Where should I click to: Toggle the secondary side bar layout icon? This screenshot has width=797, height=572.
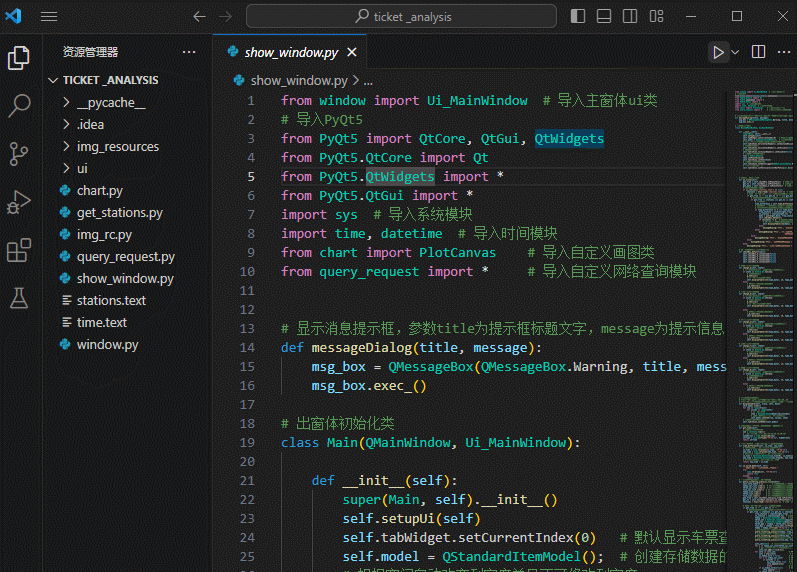tap(630, 16)
